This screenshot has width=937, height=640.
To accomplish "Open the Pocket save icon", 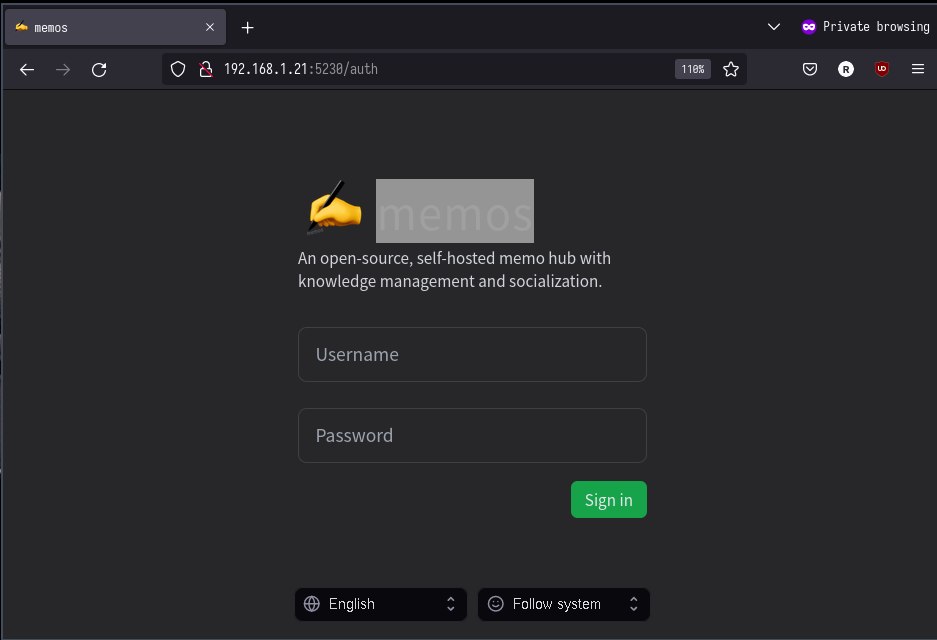I will (x=810, y=69).
